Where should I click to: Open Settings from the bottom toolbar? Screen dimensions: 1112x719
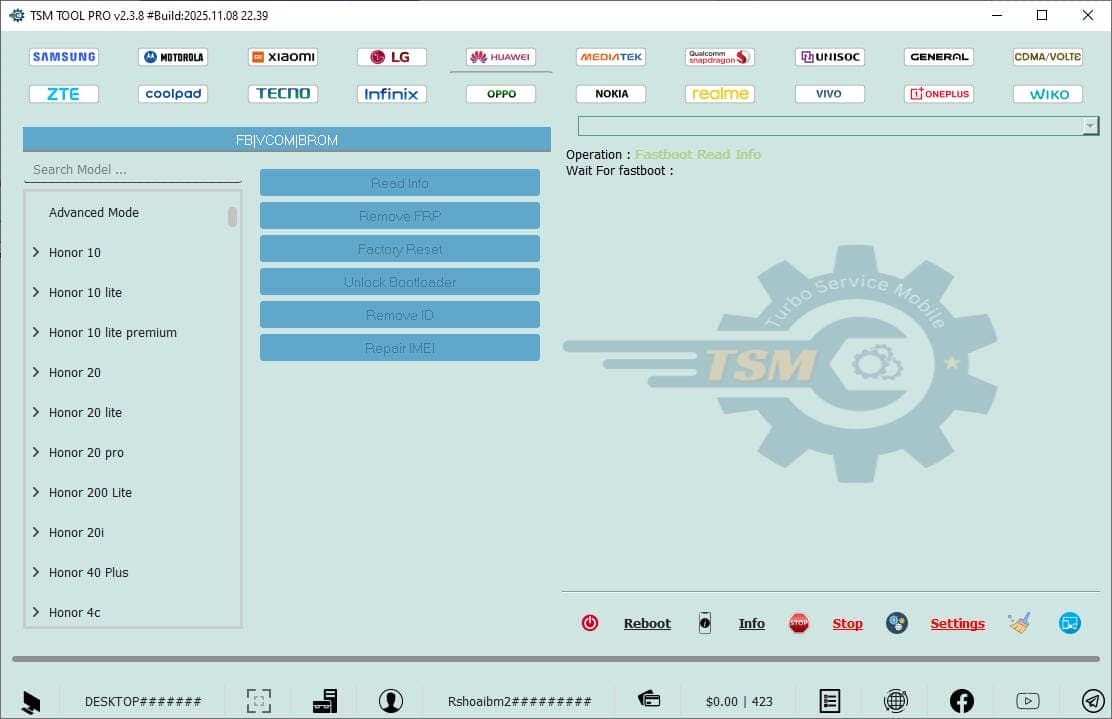tap(957, 623)
